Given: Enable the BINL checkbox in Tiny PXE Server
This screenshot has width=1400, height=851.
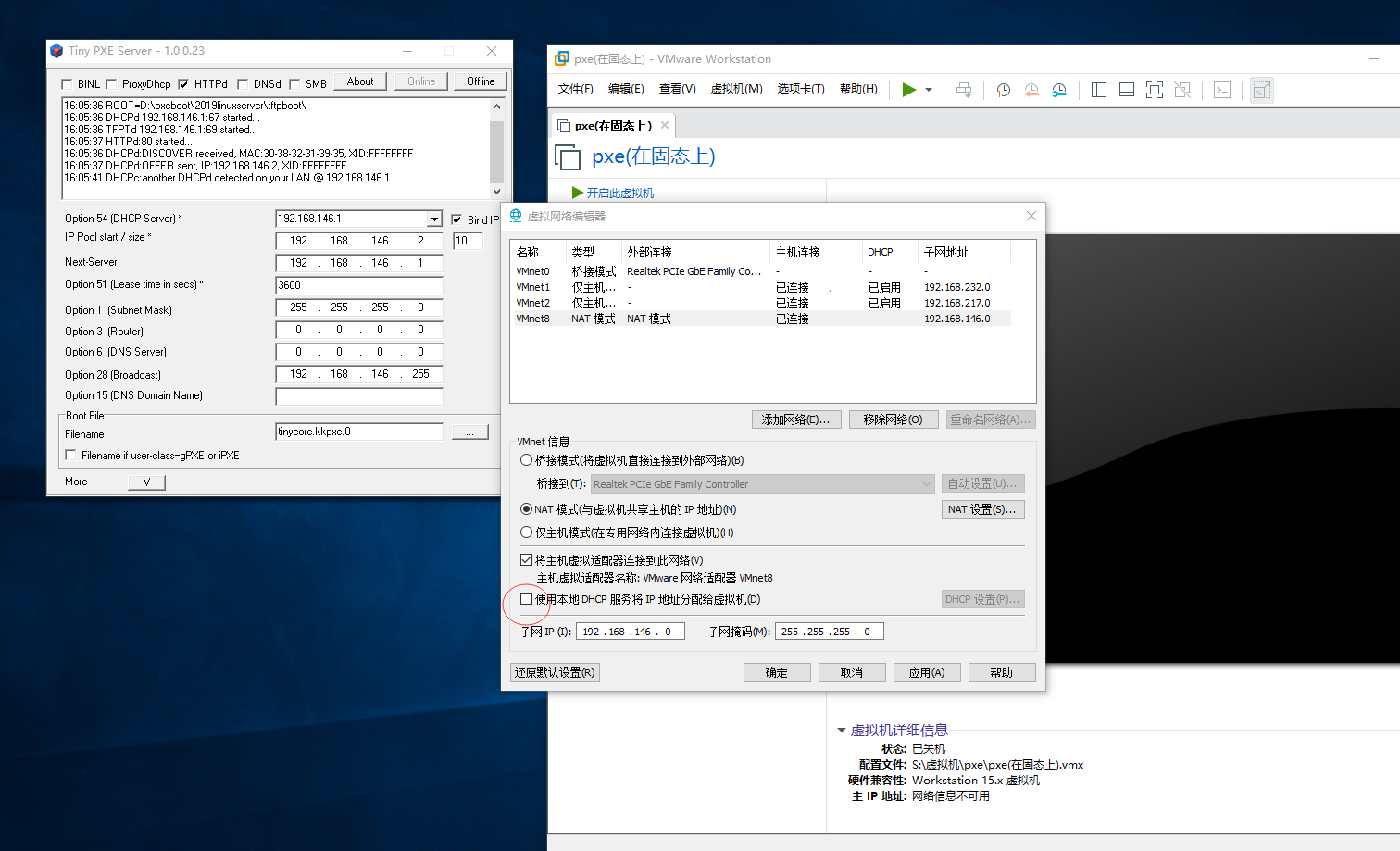Looking at the screenshot, I should pos(67,84).
